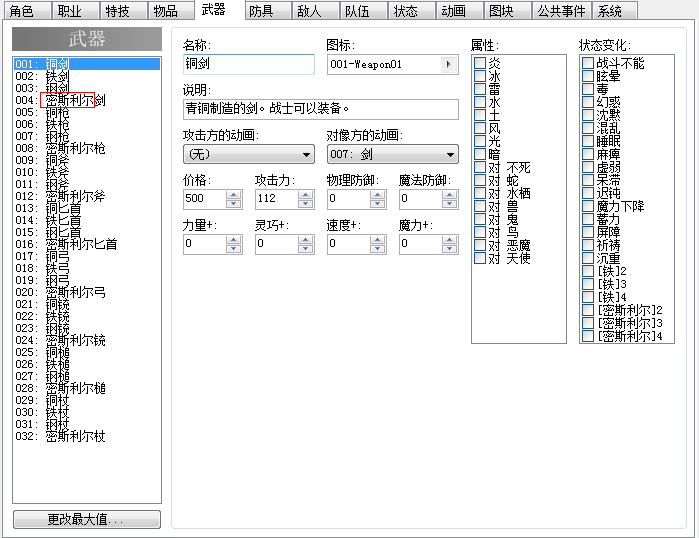Open the 队伍 tab
The width and height of the screenshot is (699, 538).
point(363,11)
